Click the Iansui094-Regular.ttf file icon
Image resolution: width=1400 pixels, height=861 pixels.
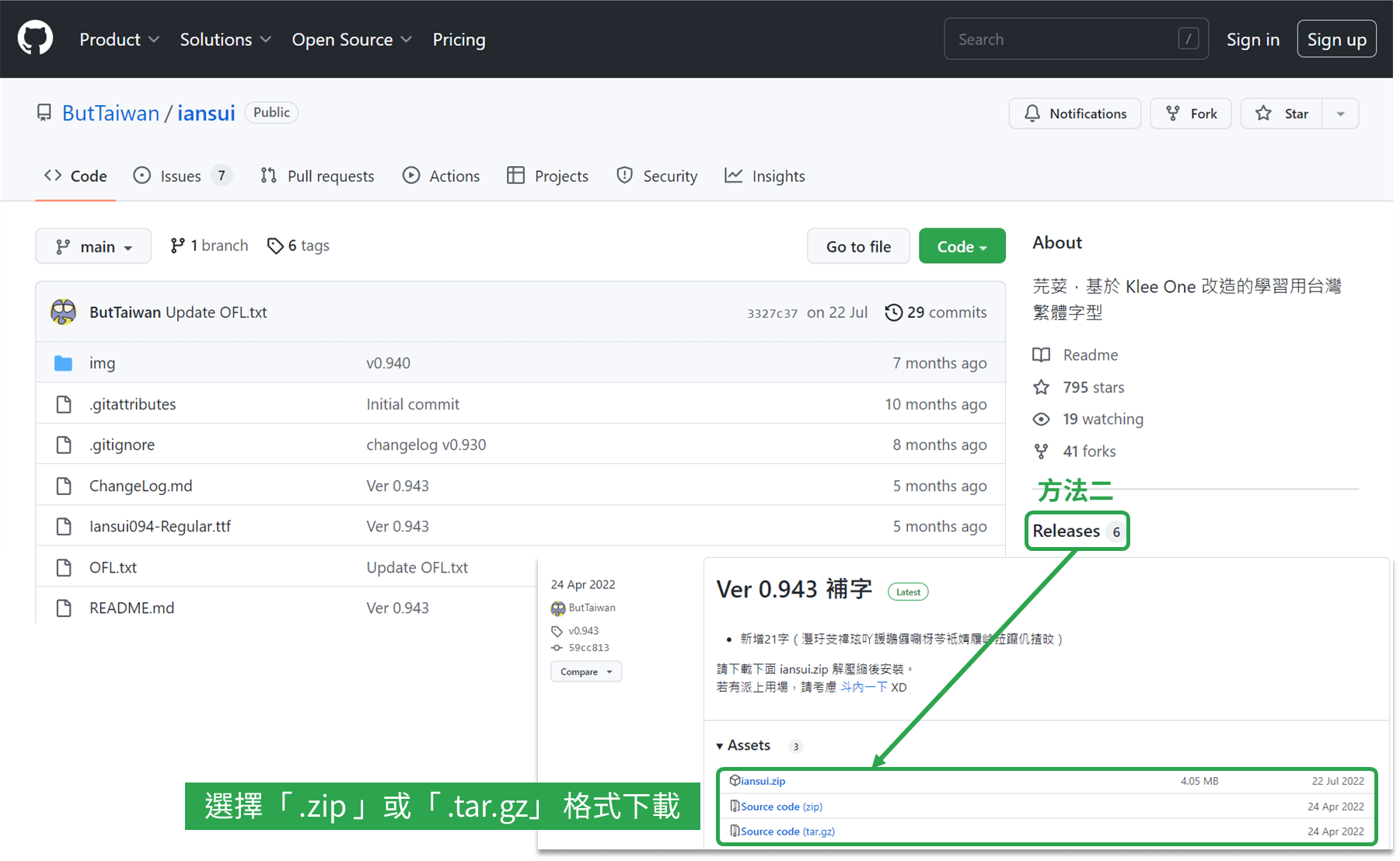click(64, 526)
